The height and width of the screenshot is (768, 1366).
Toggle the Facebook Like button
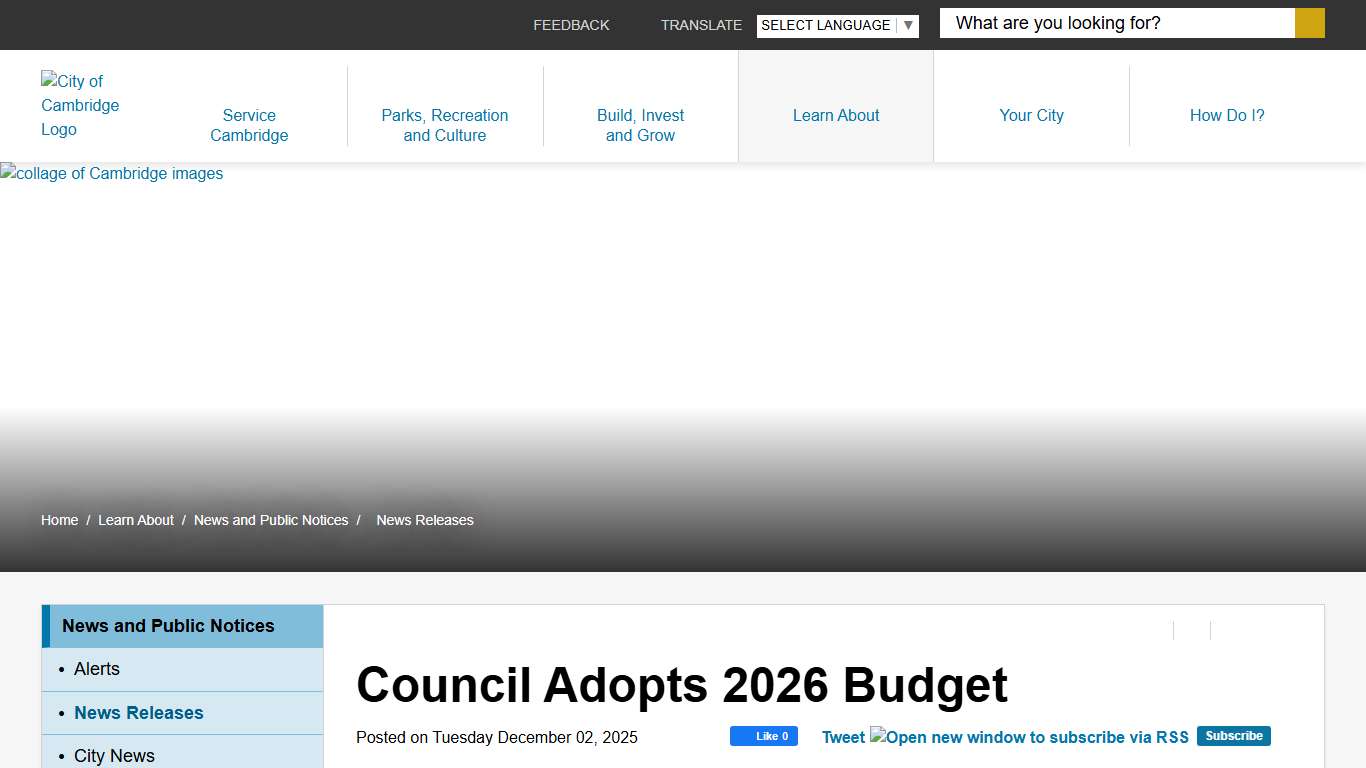coord(764,736)
